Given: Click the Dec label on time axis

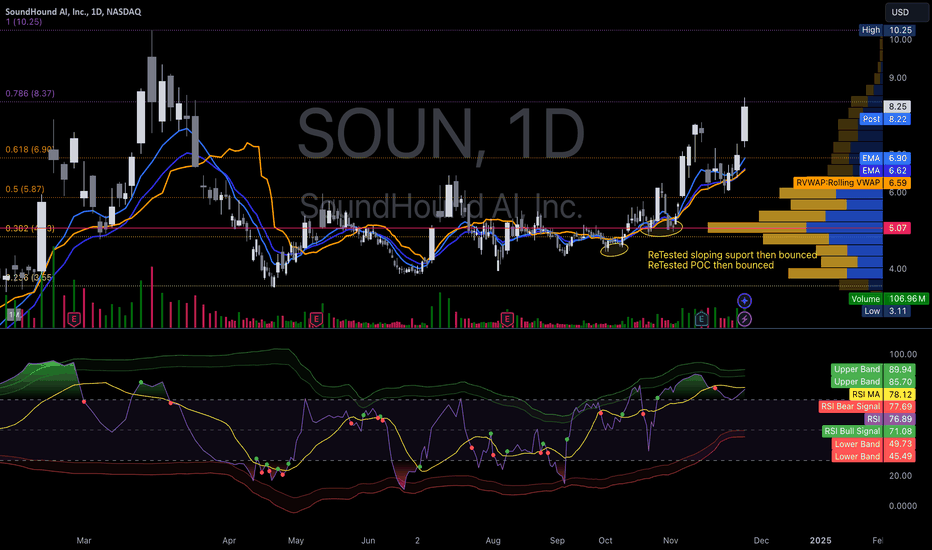Looking at the screenshot, I should [761, 540].
